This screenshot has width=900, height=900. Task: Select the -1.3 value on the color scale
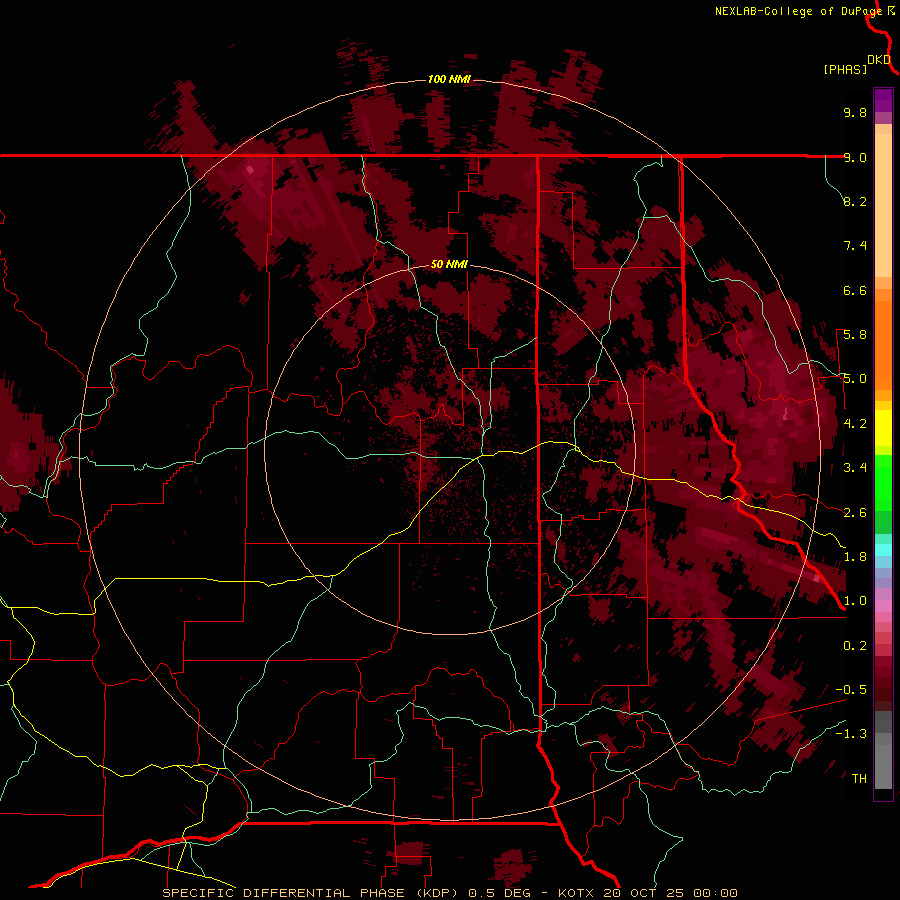[851, 734]
